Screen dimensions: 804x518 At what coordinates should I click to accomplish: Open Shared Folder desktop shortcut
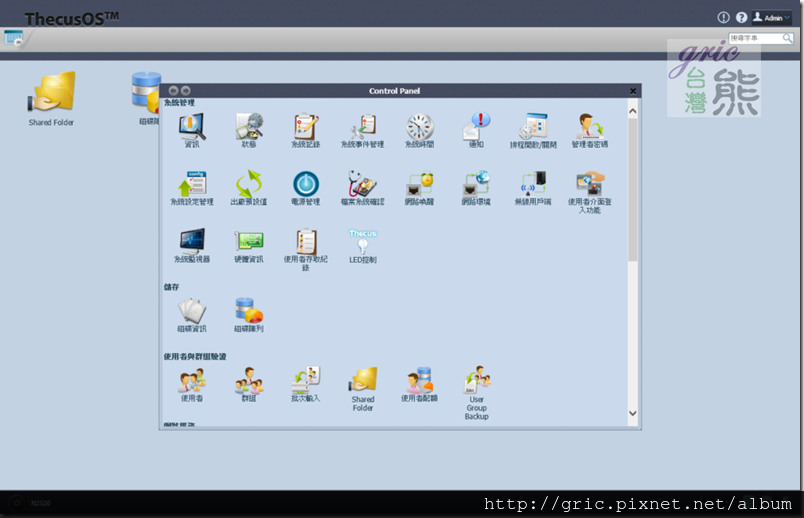[51, 99]
